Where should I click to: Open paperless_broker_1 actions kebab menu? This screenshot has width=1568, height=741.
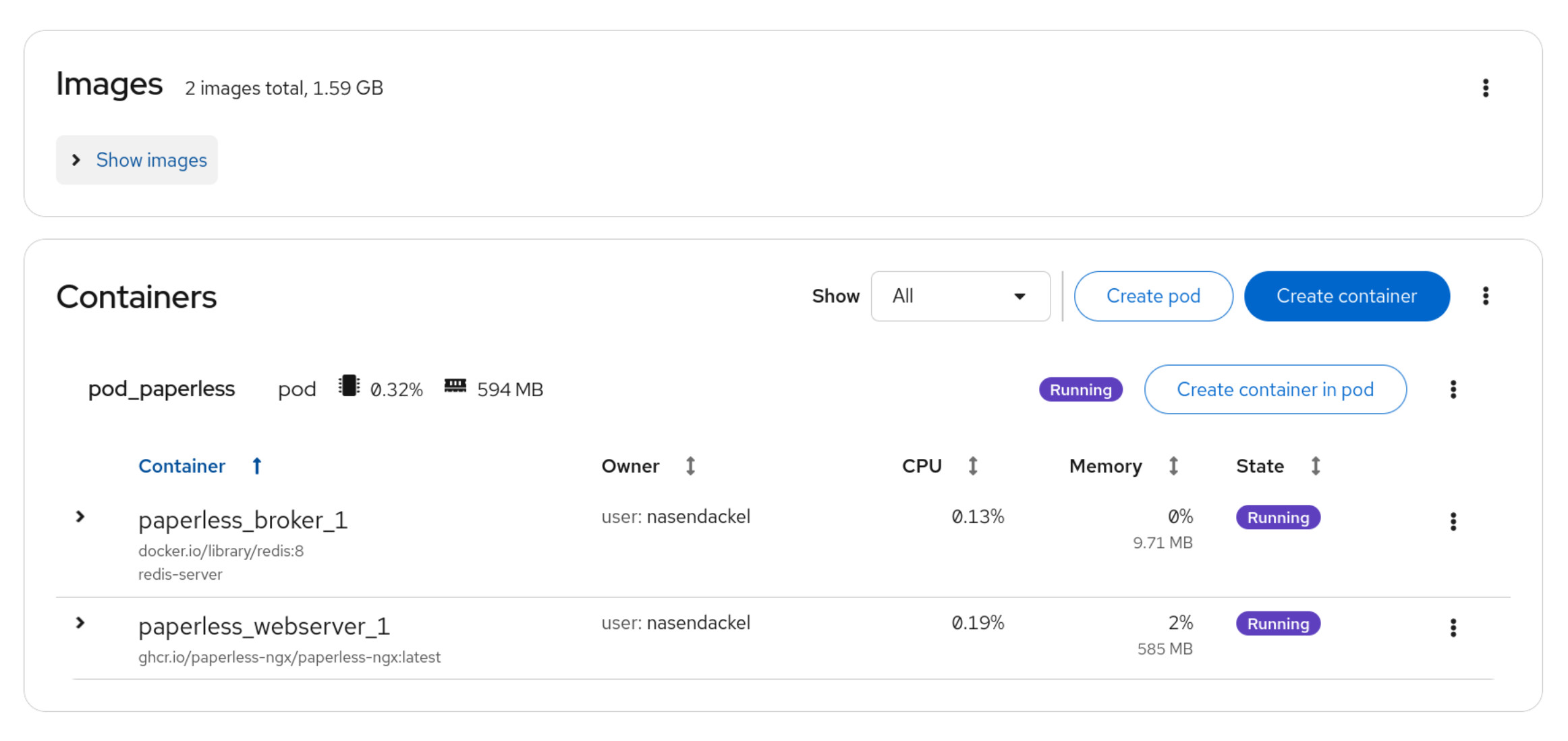[x=1453, y=521]
